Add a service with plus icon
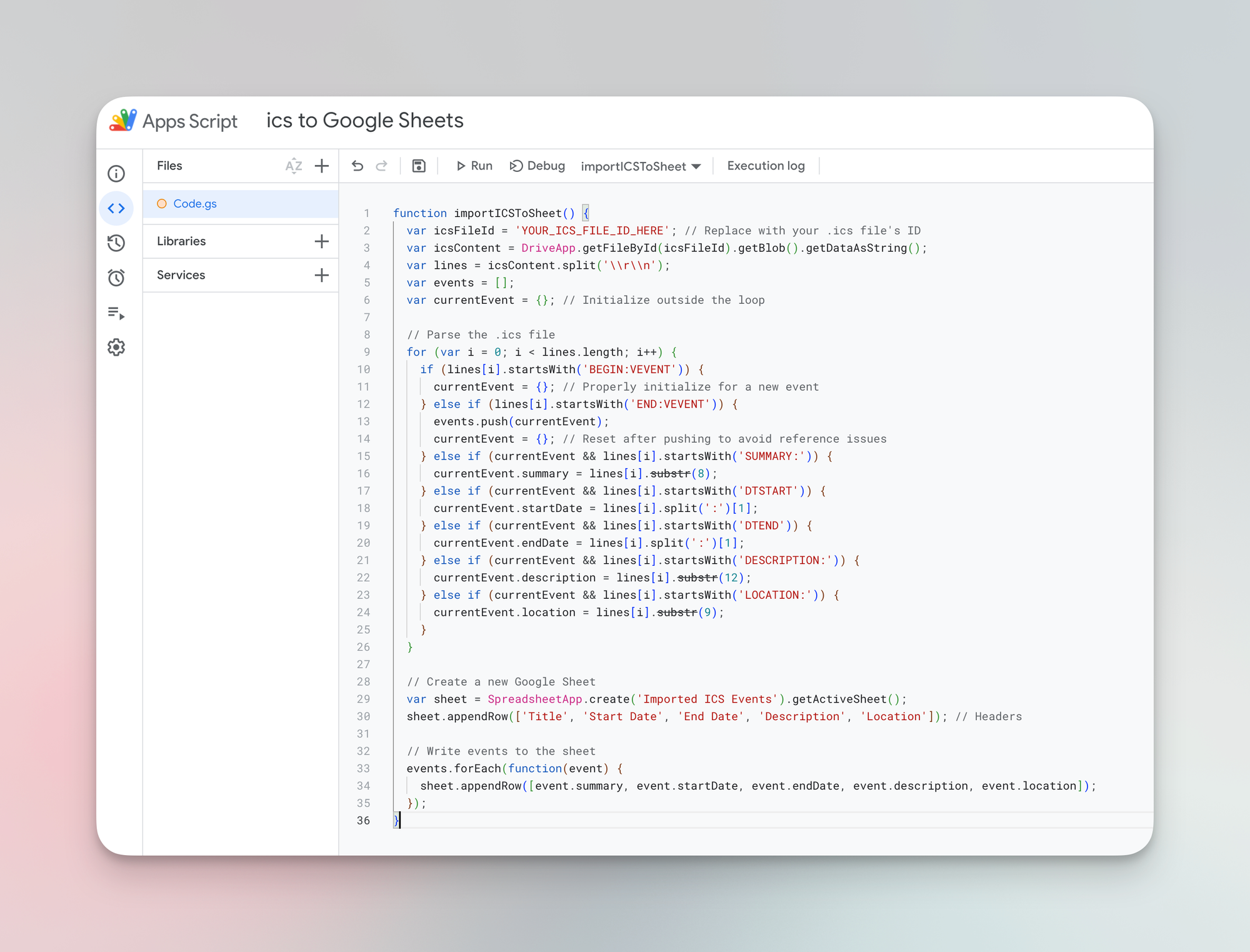The height and width of the screenshot is (952, 1250). 322,275
